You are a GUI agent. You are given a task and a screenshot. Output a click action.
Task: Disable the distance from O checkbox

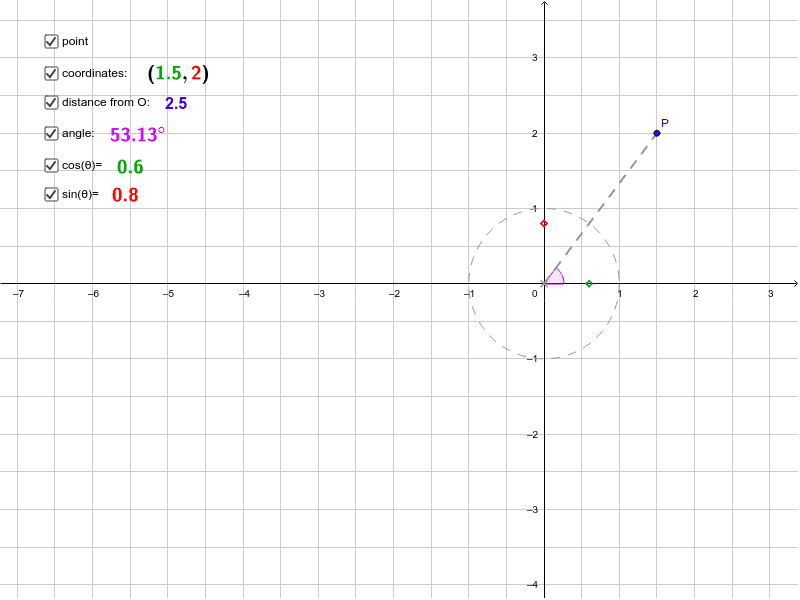click(x=50, y=102)
